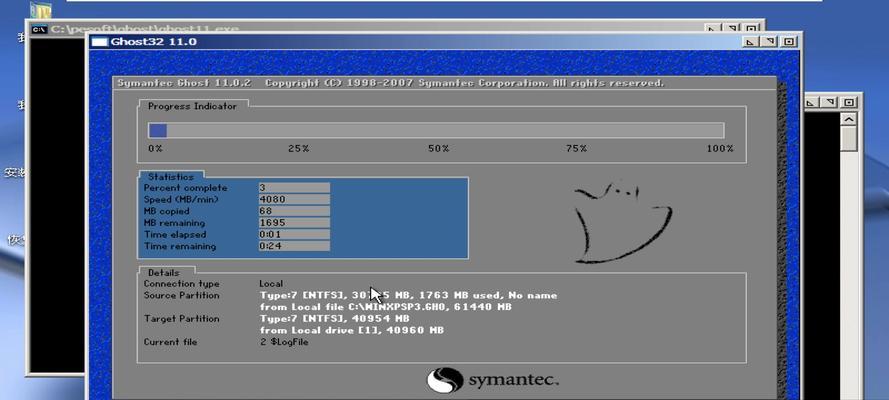Maximize the ghost11.exe console window

tap(731, 28)
